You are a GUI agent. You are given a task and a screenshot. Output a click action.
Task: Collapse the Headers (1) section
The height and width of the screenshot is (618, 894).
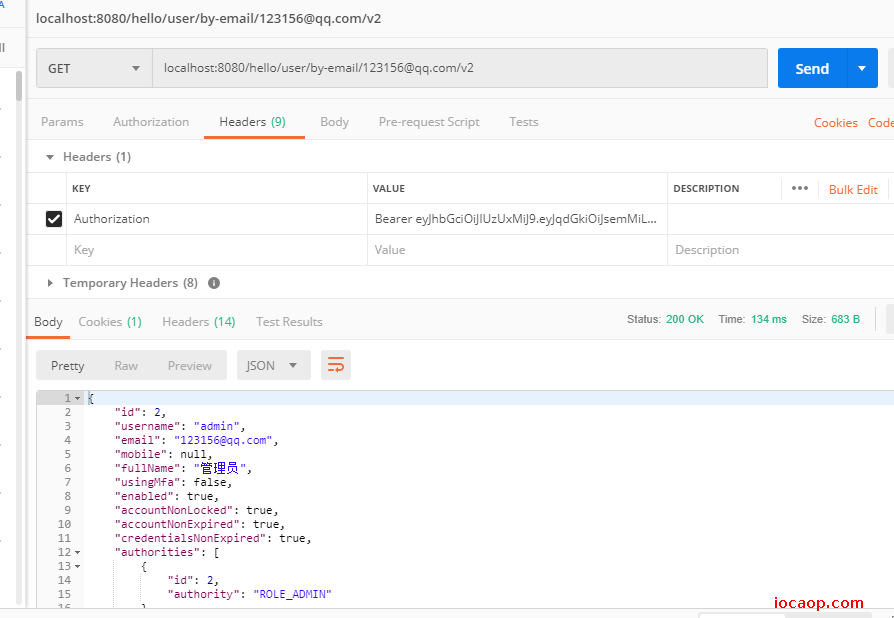tap(50, 157)
